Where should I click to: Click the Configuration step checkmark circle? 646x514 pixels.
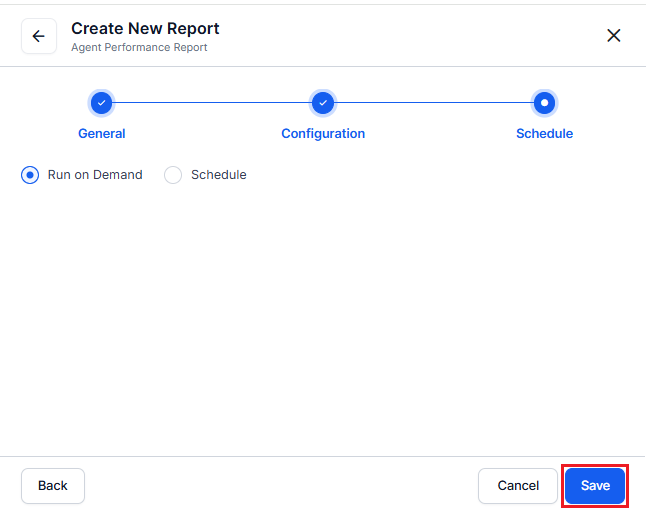(x=322, y=102)
